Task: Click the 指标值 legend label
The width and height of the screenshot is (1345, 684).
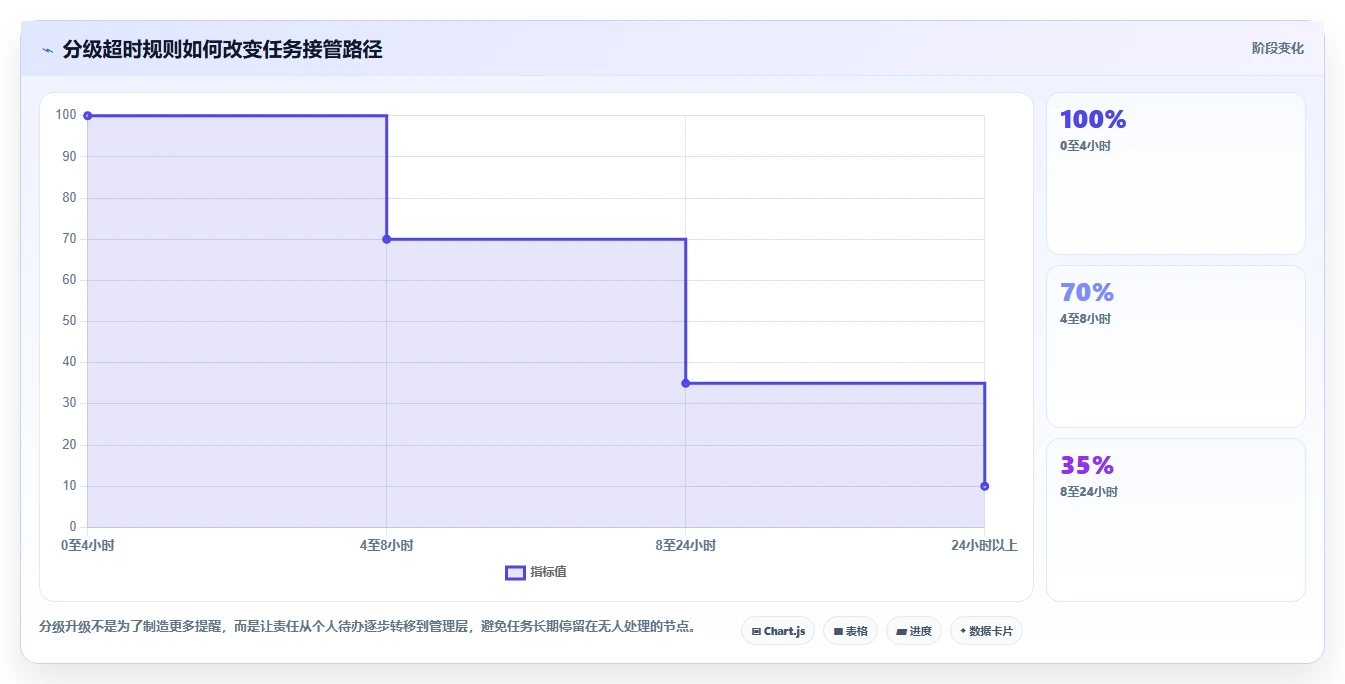Action: (x=548, y=572)
